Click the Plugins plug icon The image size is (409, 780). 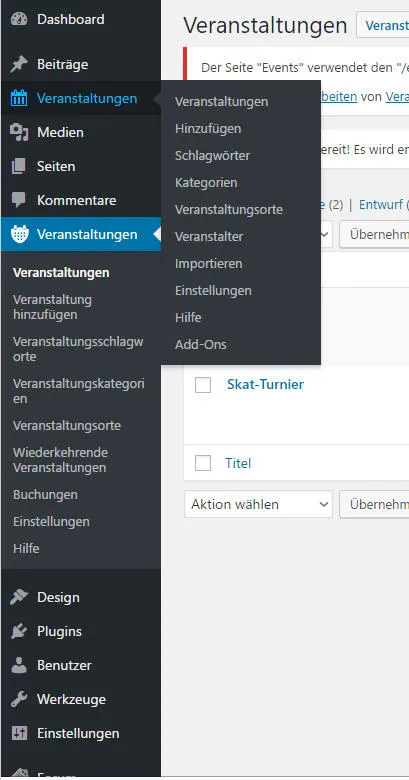point(19,631)
